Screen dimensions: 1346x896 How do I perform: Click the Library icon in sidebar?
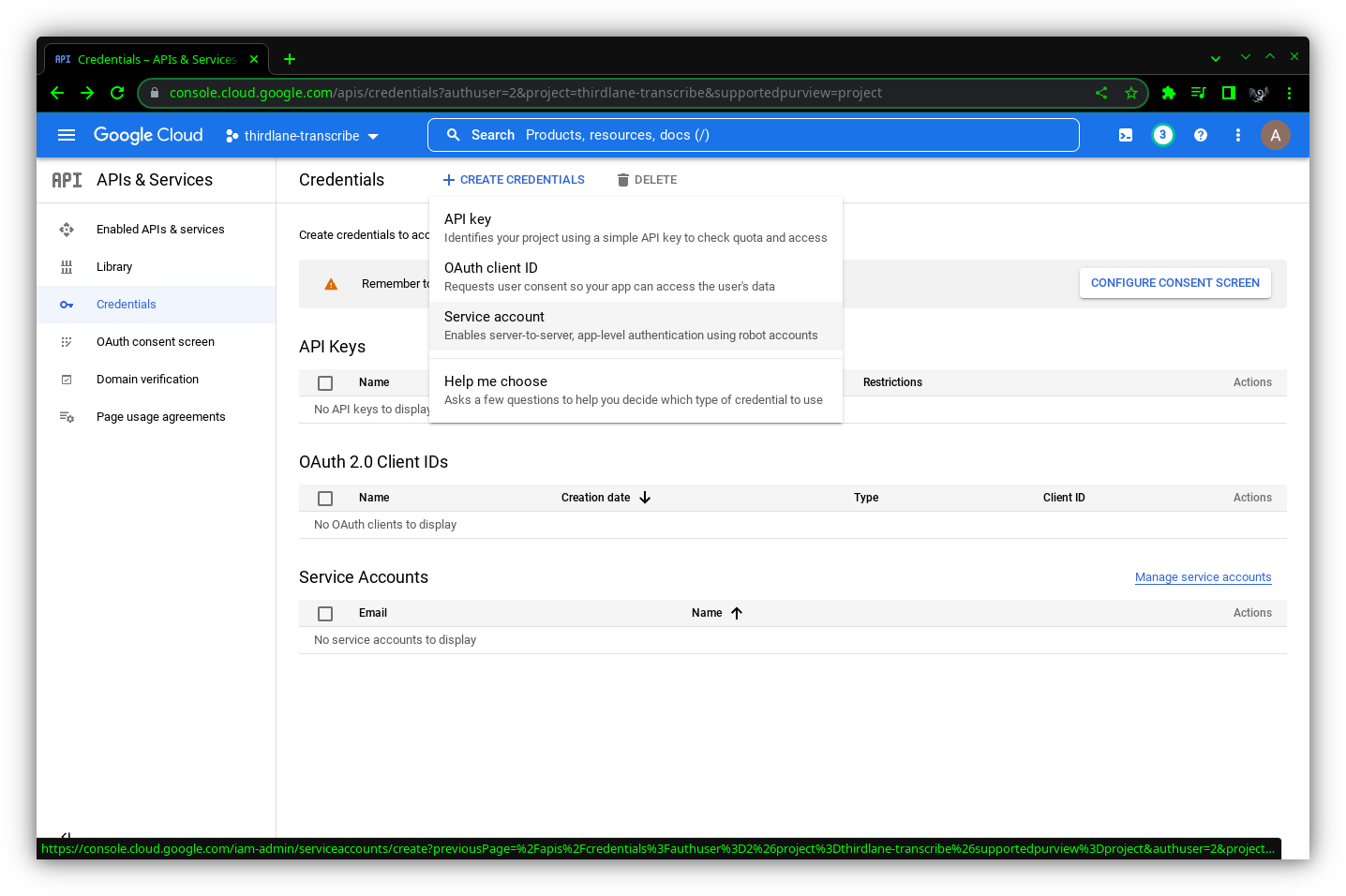click(67, 267)
